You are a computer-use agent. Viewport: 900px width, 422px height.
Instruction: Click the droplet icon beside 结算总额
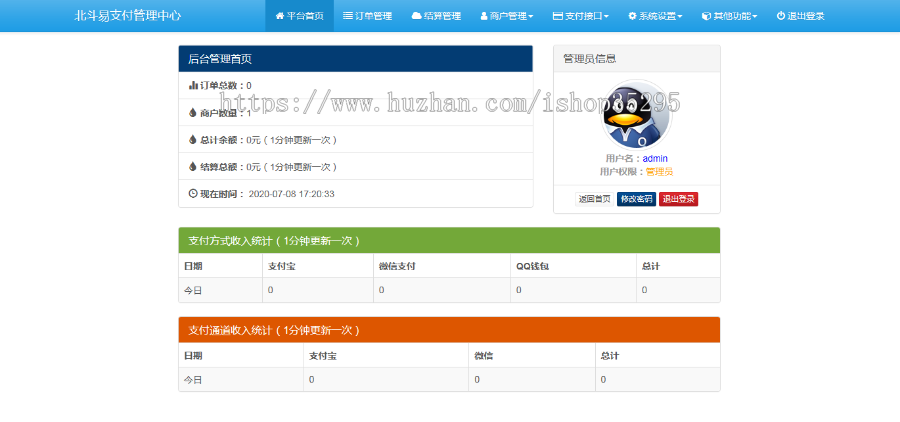193,167
